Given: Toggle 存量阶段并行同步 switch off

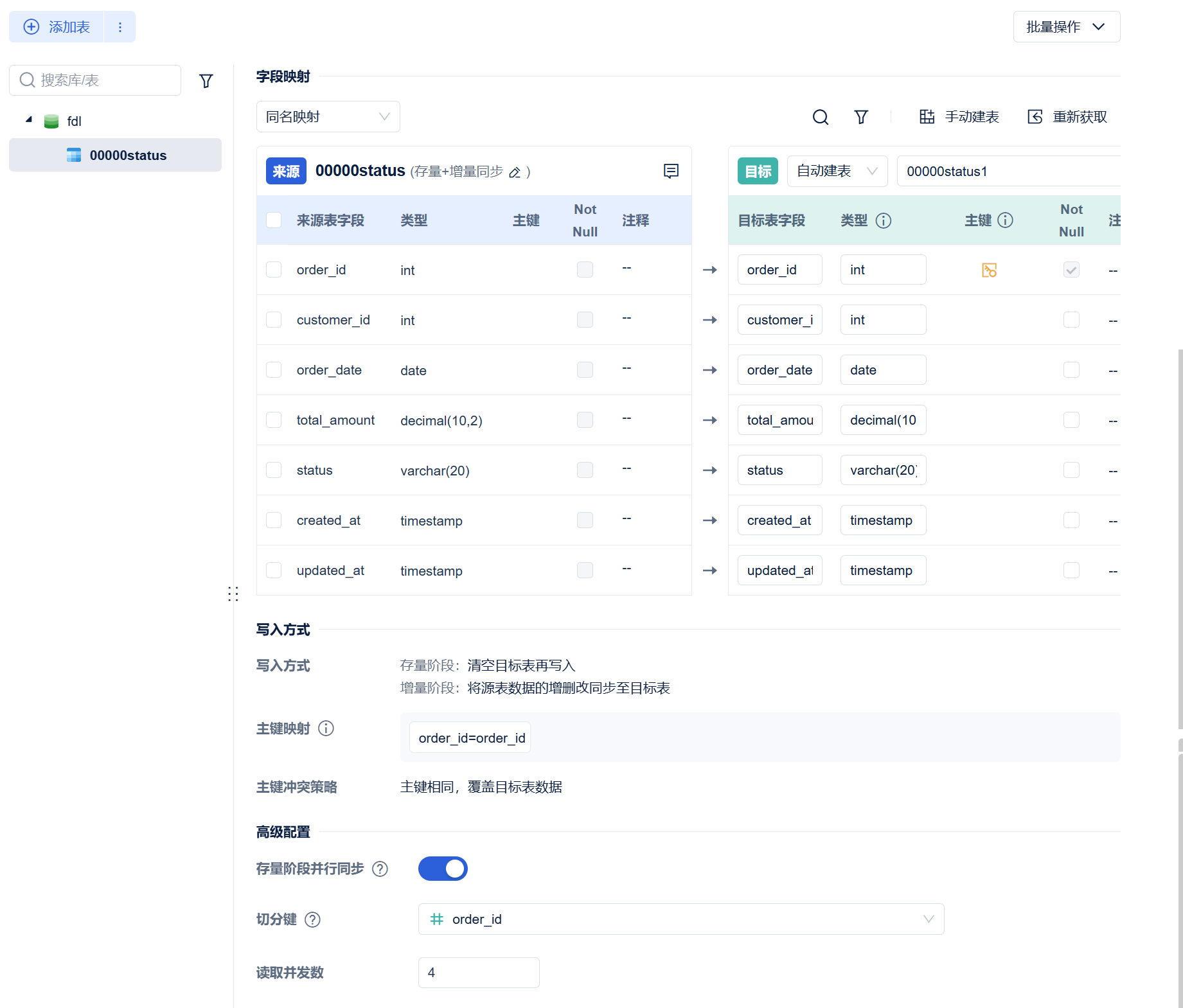Looking at the screenshot, I should tap(443, 869).
